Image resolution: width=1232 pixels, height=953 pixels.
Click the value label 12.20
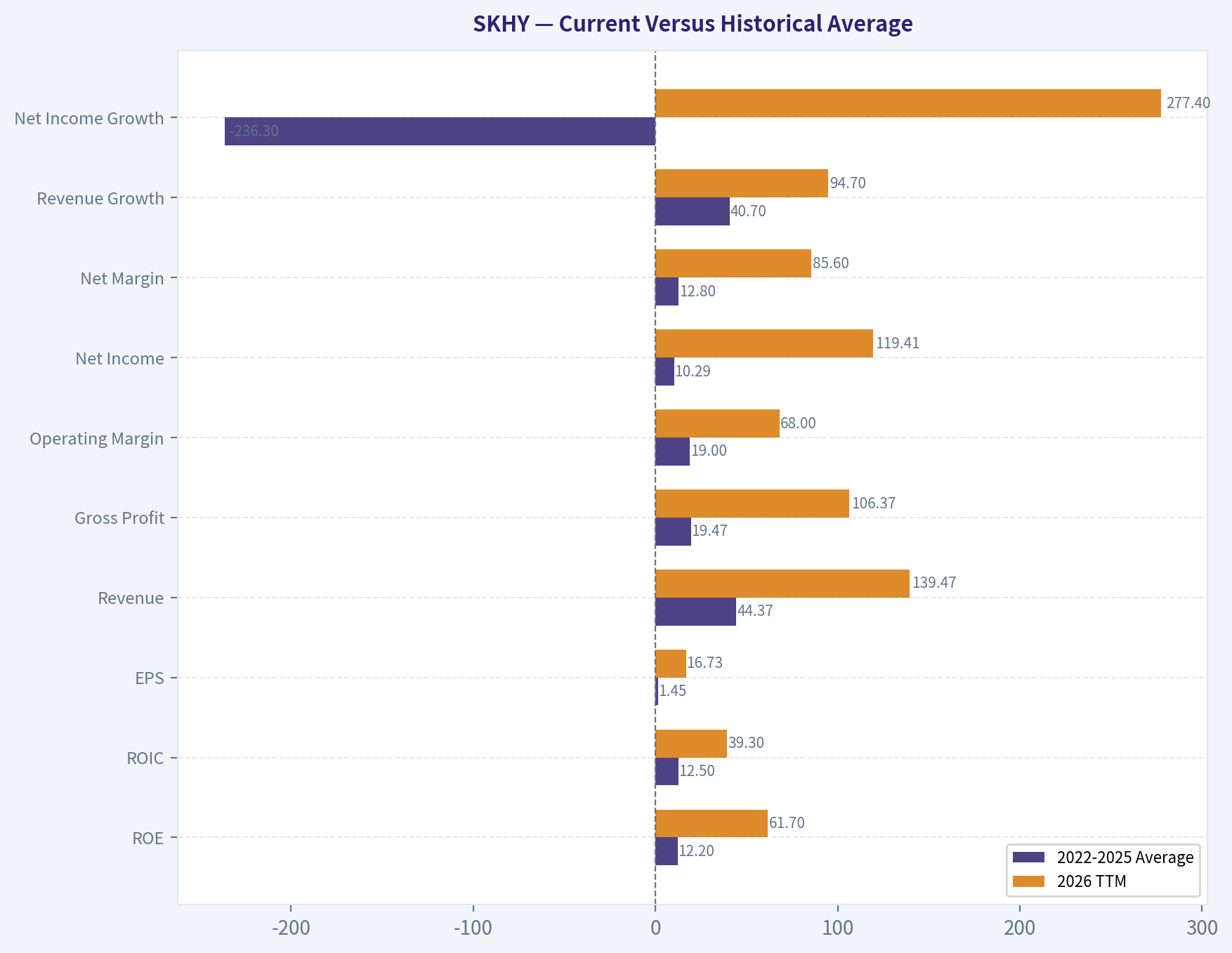697,850
